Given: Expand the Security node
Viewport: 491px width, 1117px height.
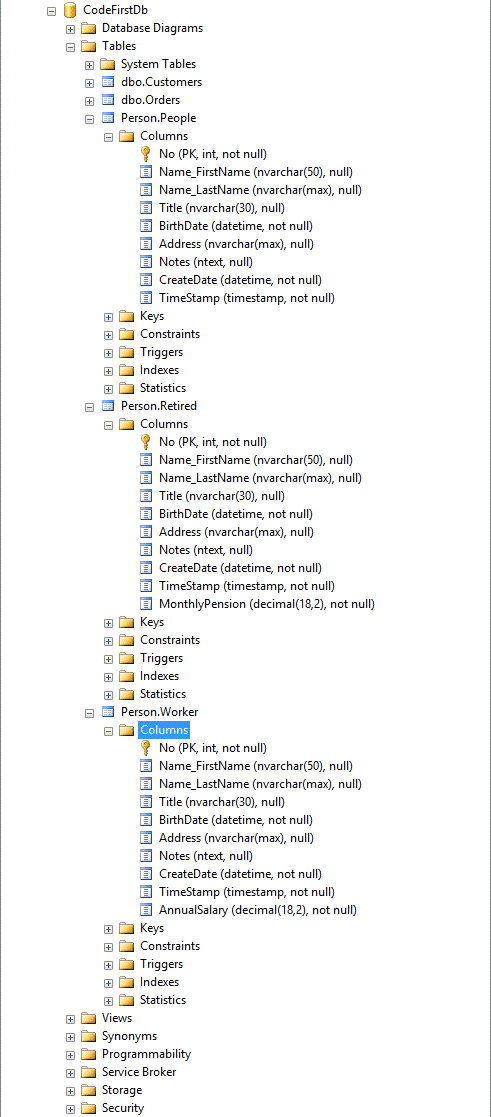Looking at the screenshot, I should (x=71, y=1108).
